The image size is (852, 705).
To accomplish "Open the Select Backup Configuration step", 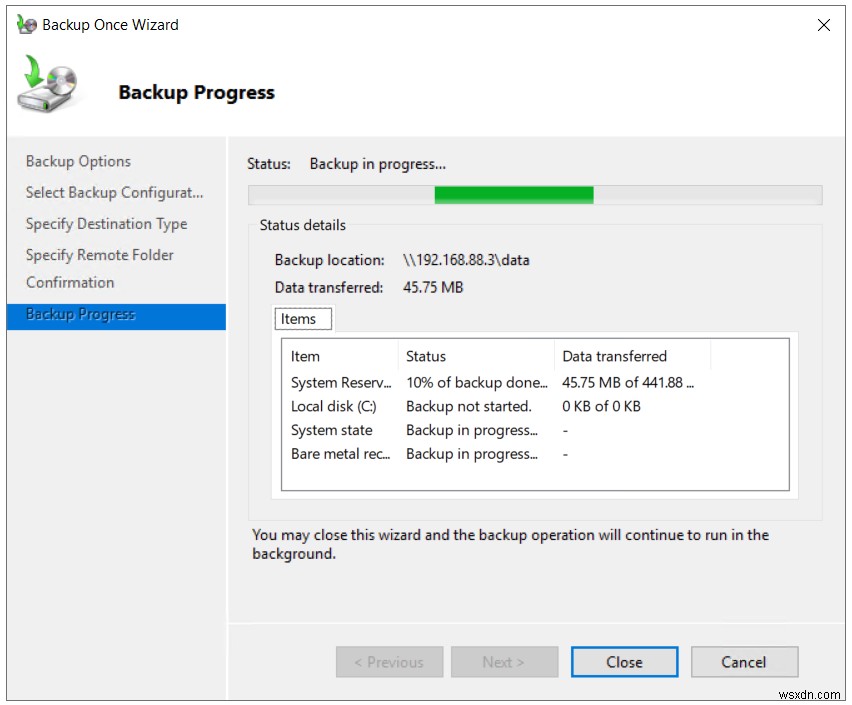I will 116,192.
